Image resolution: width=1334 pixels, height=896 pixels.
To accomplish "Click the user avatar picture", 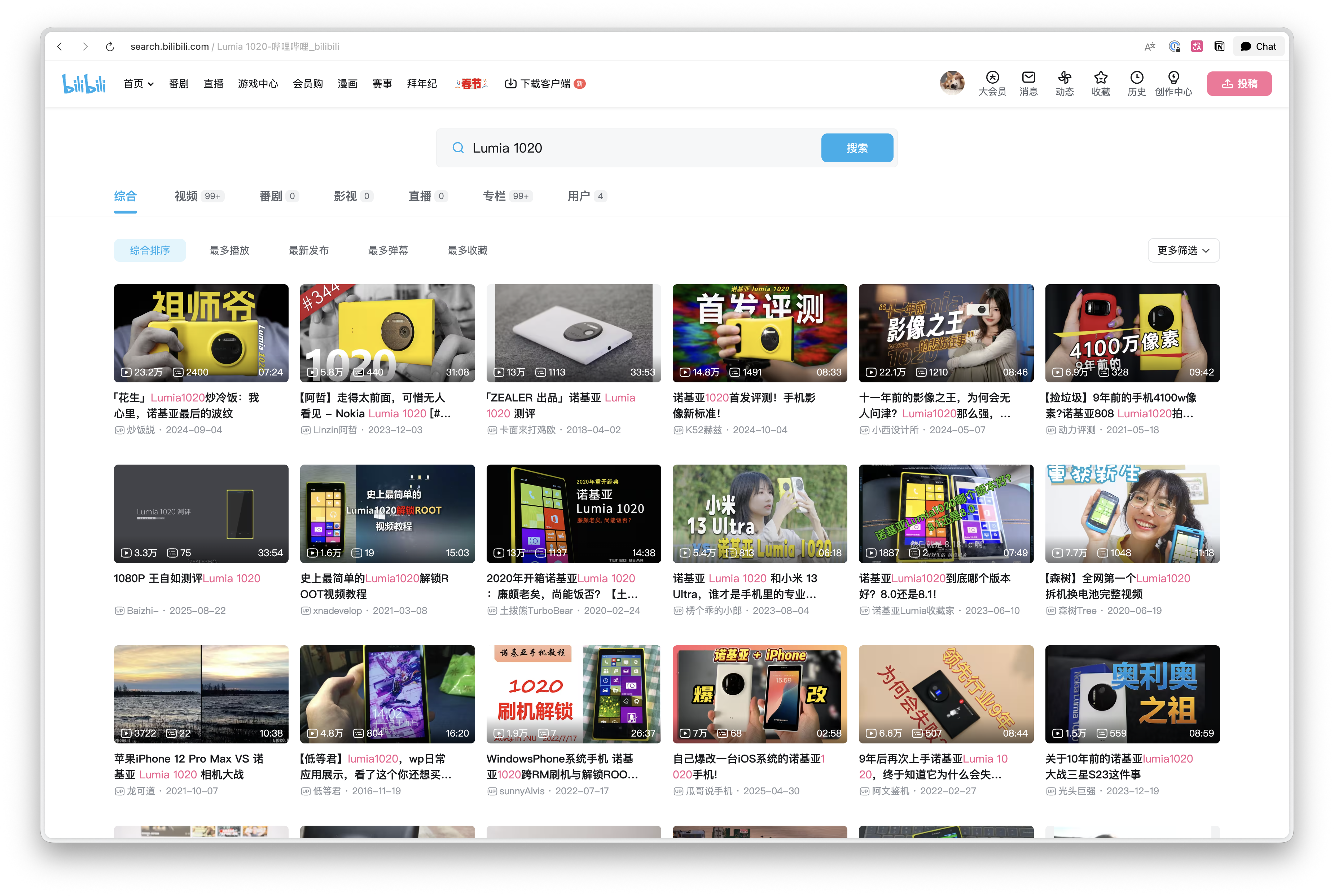I will click(952, 83).
